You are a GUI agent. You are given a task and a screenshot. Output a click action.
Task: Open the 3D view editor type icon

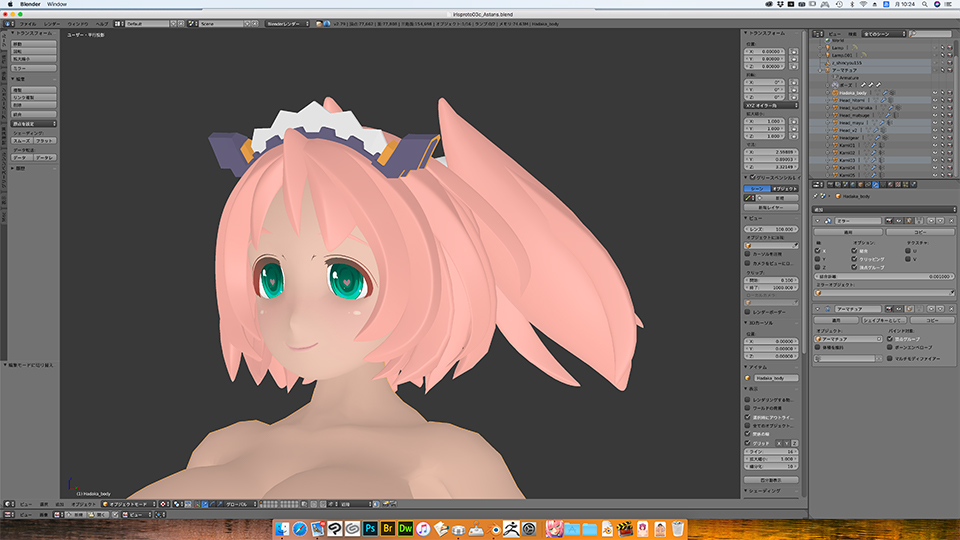pos(9,504)
